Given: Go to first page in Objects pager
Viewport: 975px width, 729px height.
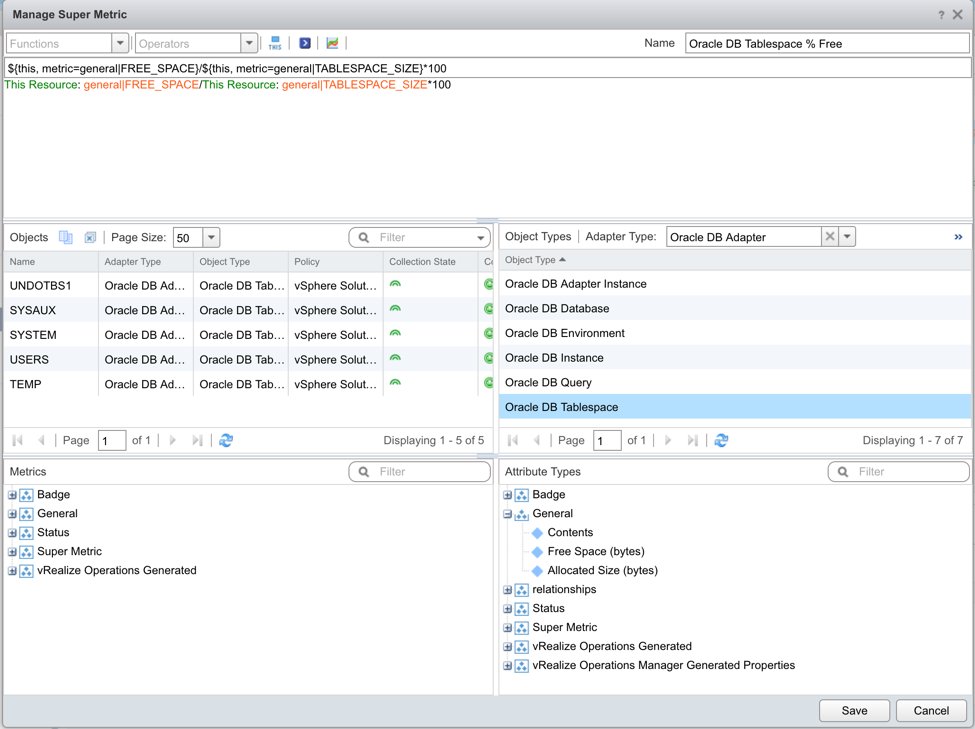Looking at the screenshot, I should (x=17, y=440).
